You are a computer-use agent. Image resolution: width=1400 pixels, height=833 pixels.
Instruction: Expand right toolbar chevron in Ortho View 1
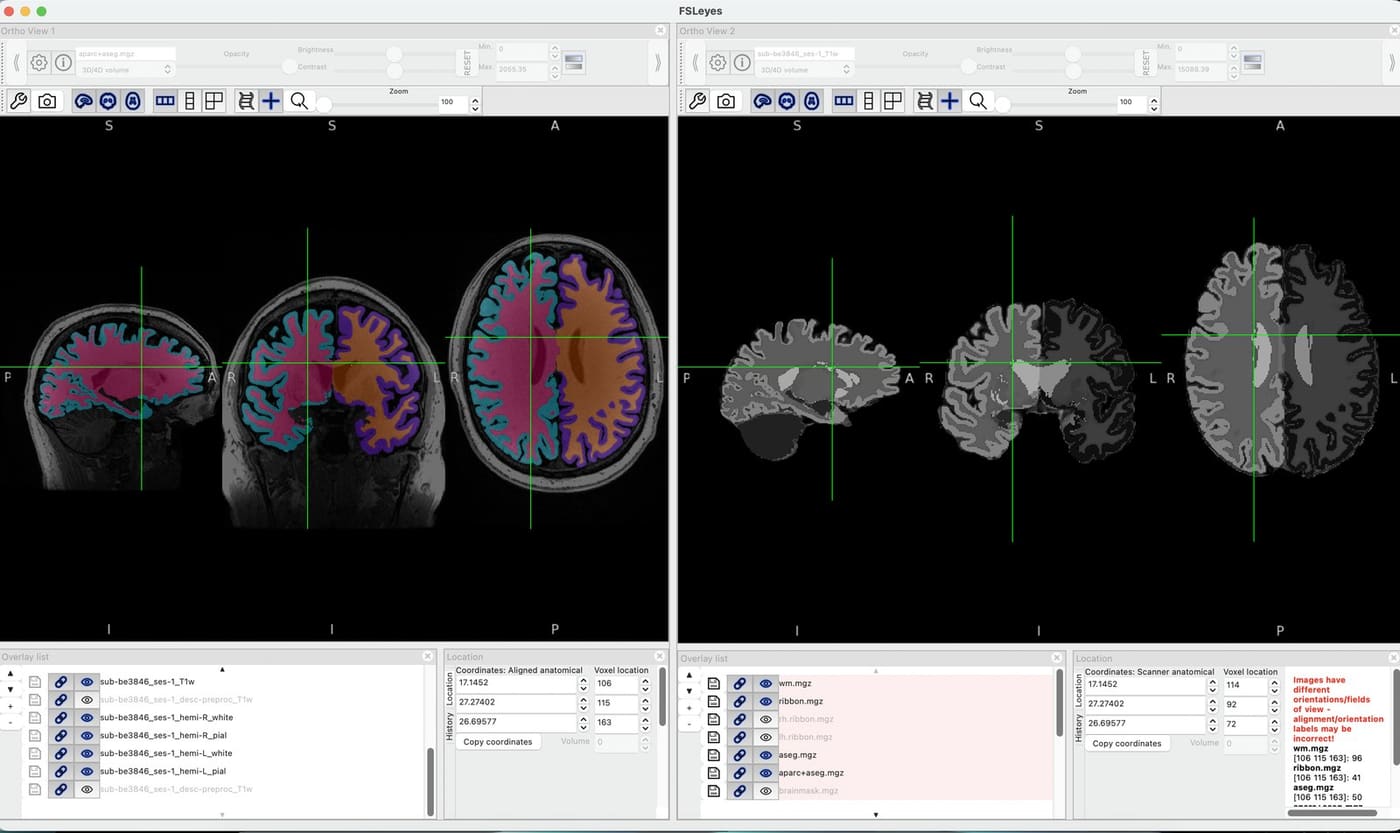[x=657, y=63]
